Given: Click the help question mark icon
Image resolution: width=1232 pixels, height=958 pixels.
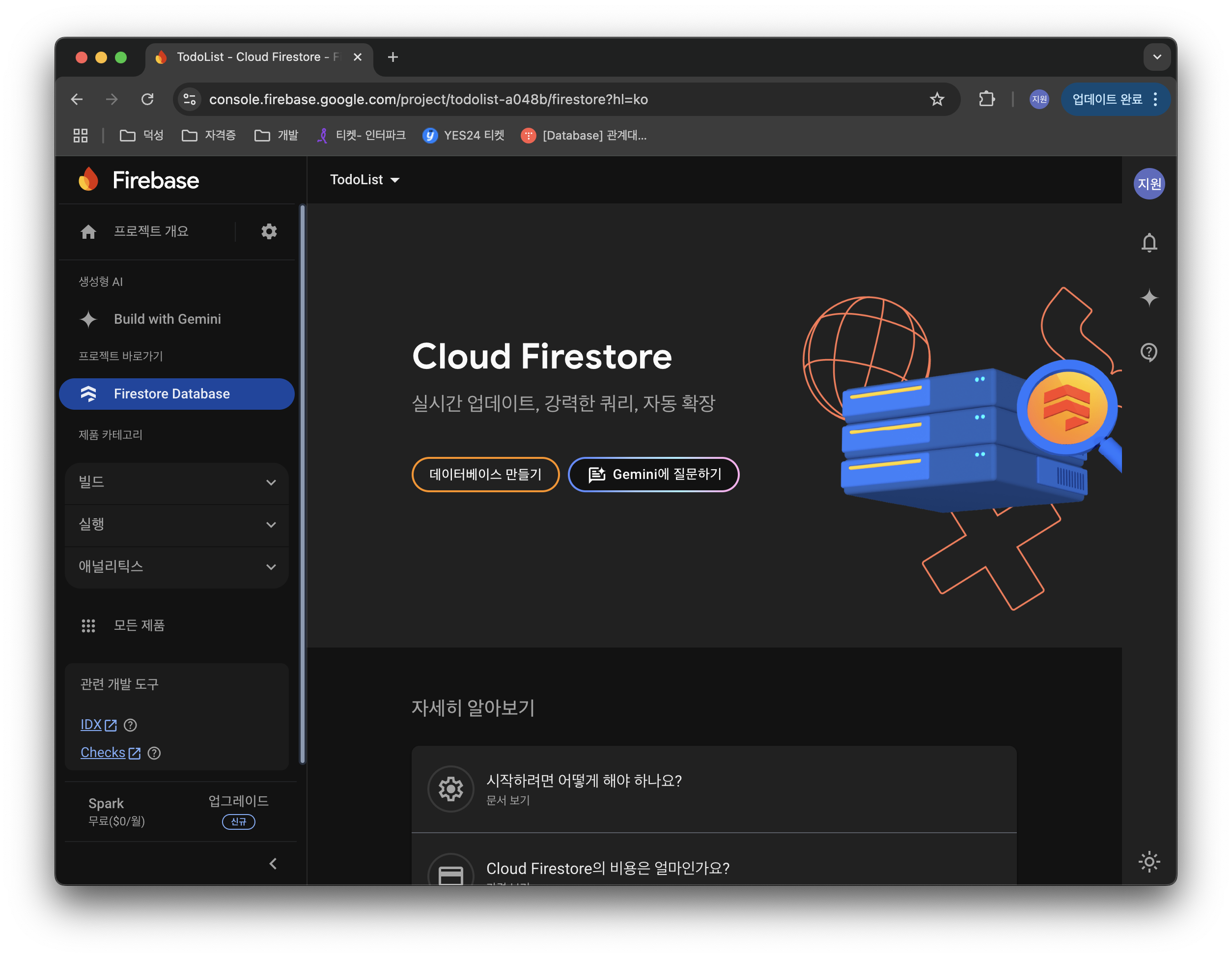Looking at the screenshot, I should click(1148, 352).
